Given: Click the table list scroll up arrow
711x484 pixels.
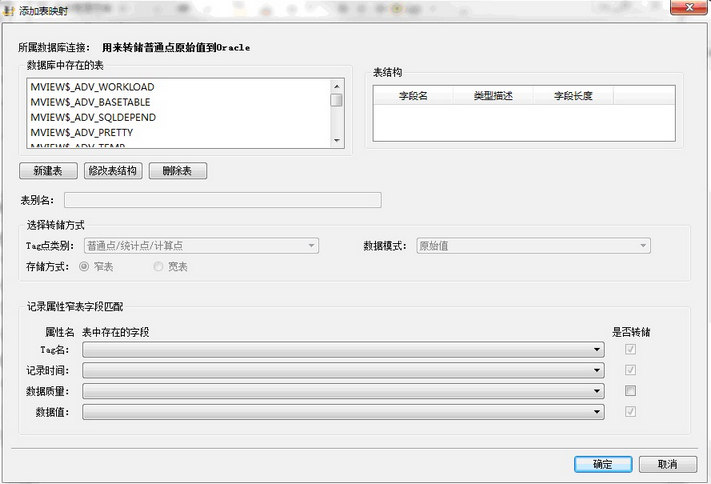Looking at the screenshot, I should tap(336, 86).
